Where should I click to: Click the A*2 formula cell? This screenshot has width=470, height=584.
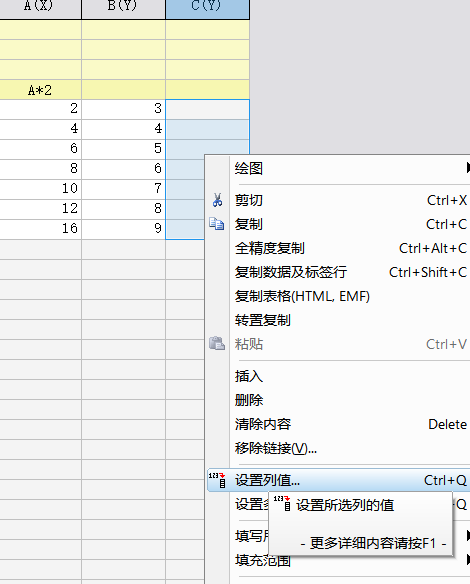pos(40,90)
